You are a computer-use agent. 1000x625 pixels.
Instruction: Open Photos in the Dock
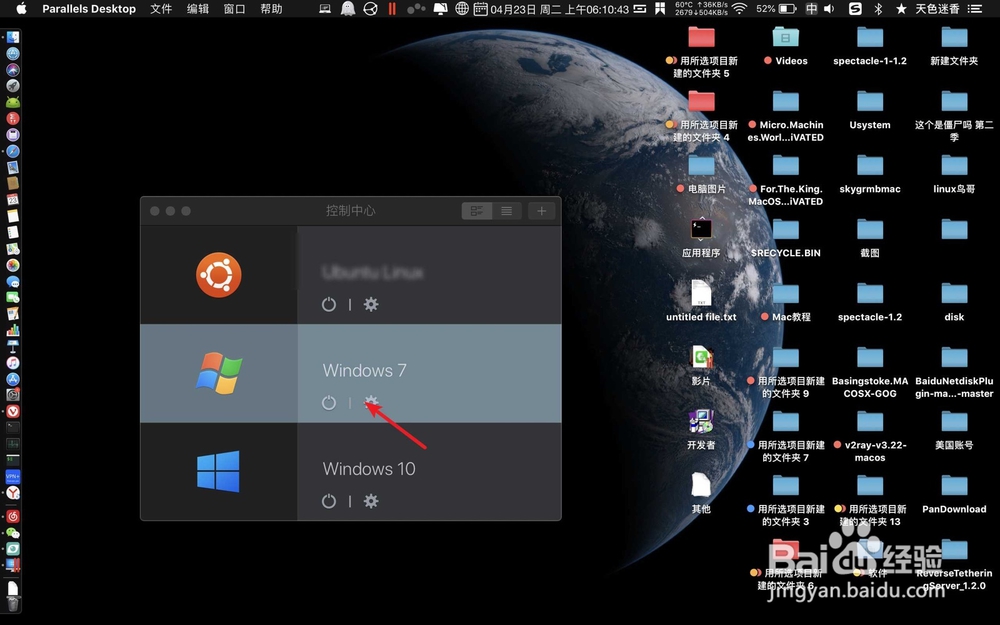13,265
